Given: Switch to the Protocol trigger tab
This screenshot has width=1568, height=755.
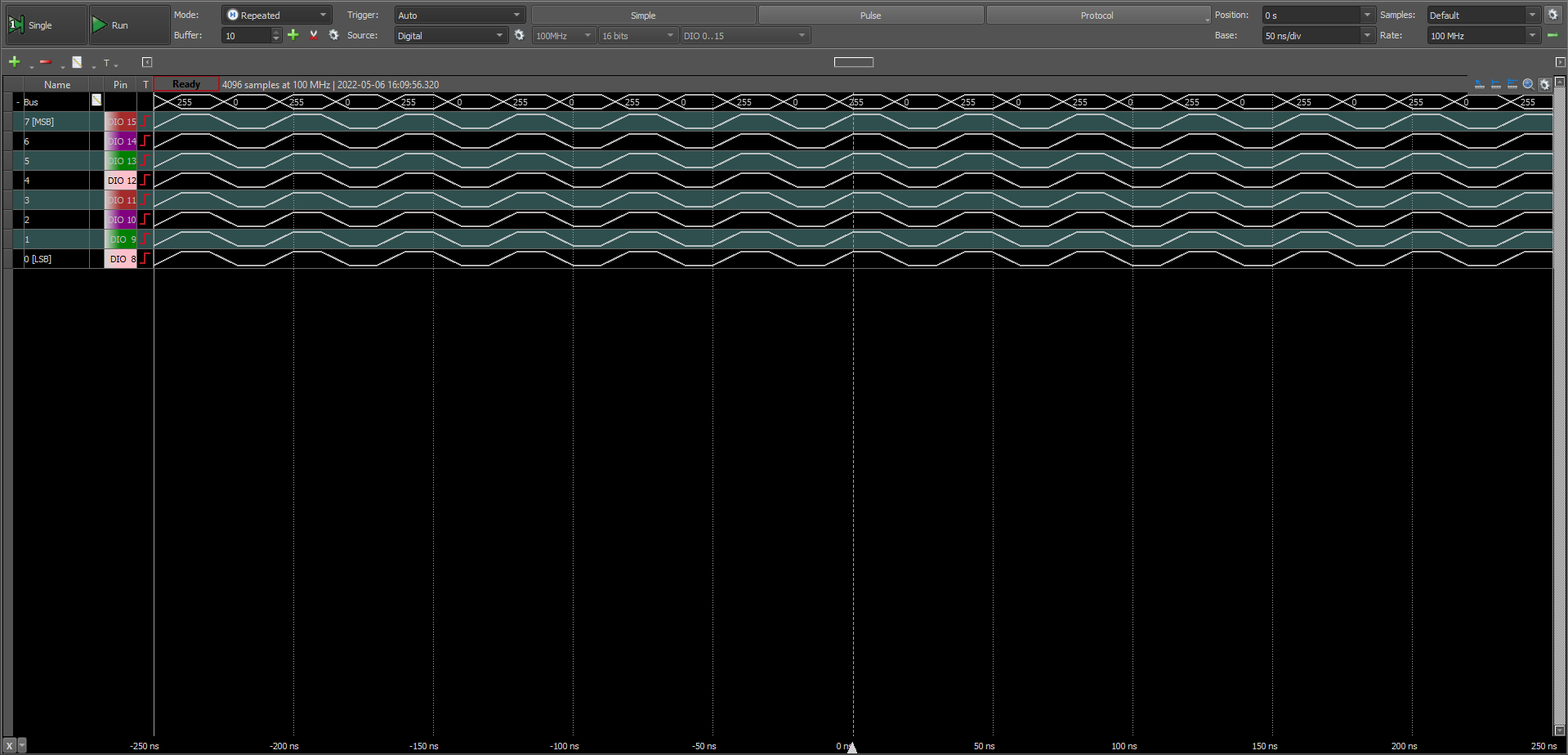Looking at the screenshot, I should (x=1097, y=15).
